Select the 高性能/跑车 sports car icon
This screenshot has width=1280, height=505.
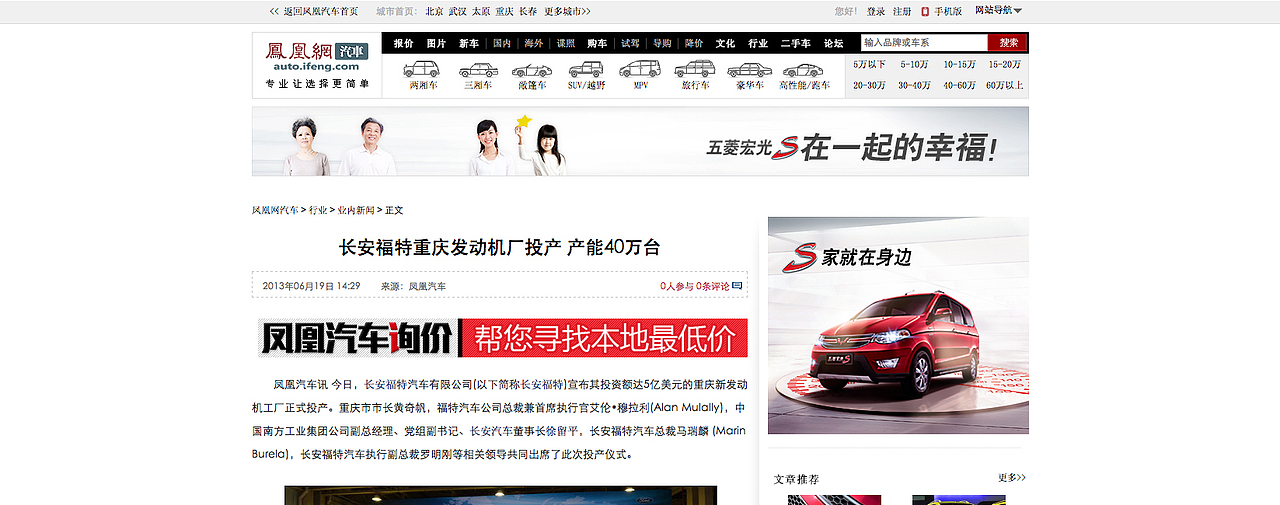pos(804,70)
